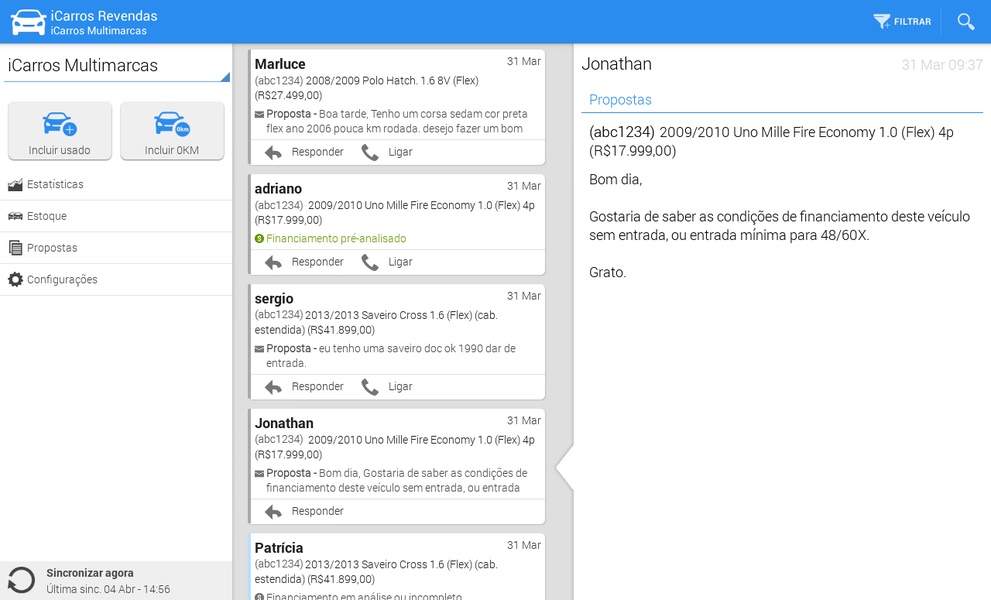991x600 pixels.
Task: Click the iCarros car logo icon
Action: pyautogui.click(x=28, y=22)
